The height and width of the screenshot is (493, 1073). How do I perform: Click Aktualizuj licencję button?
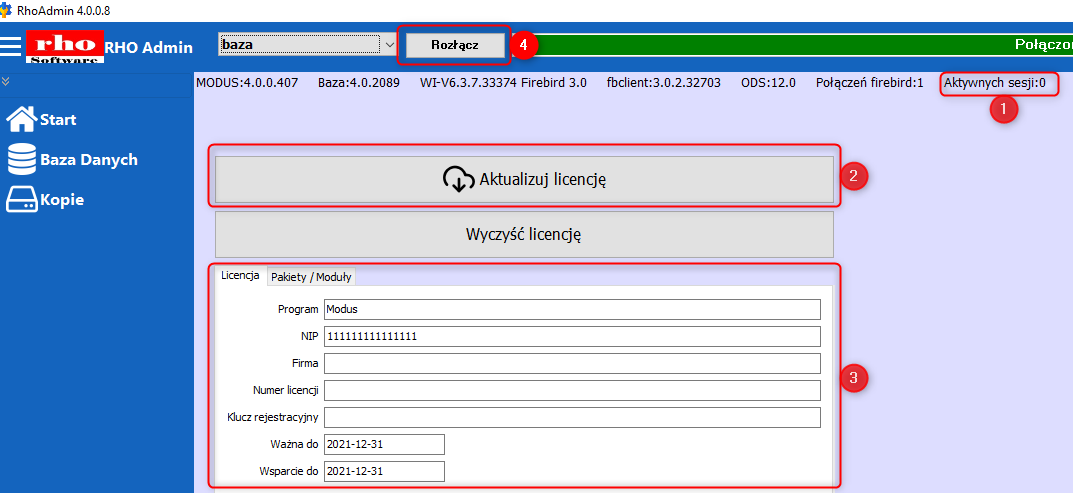[x=524, y=179]
